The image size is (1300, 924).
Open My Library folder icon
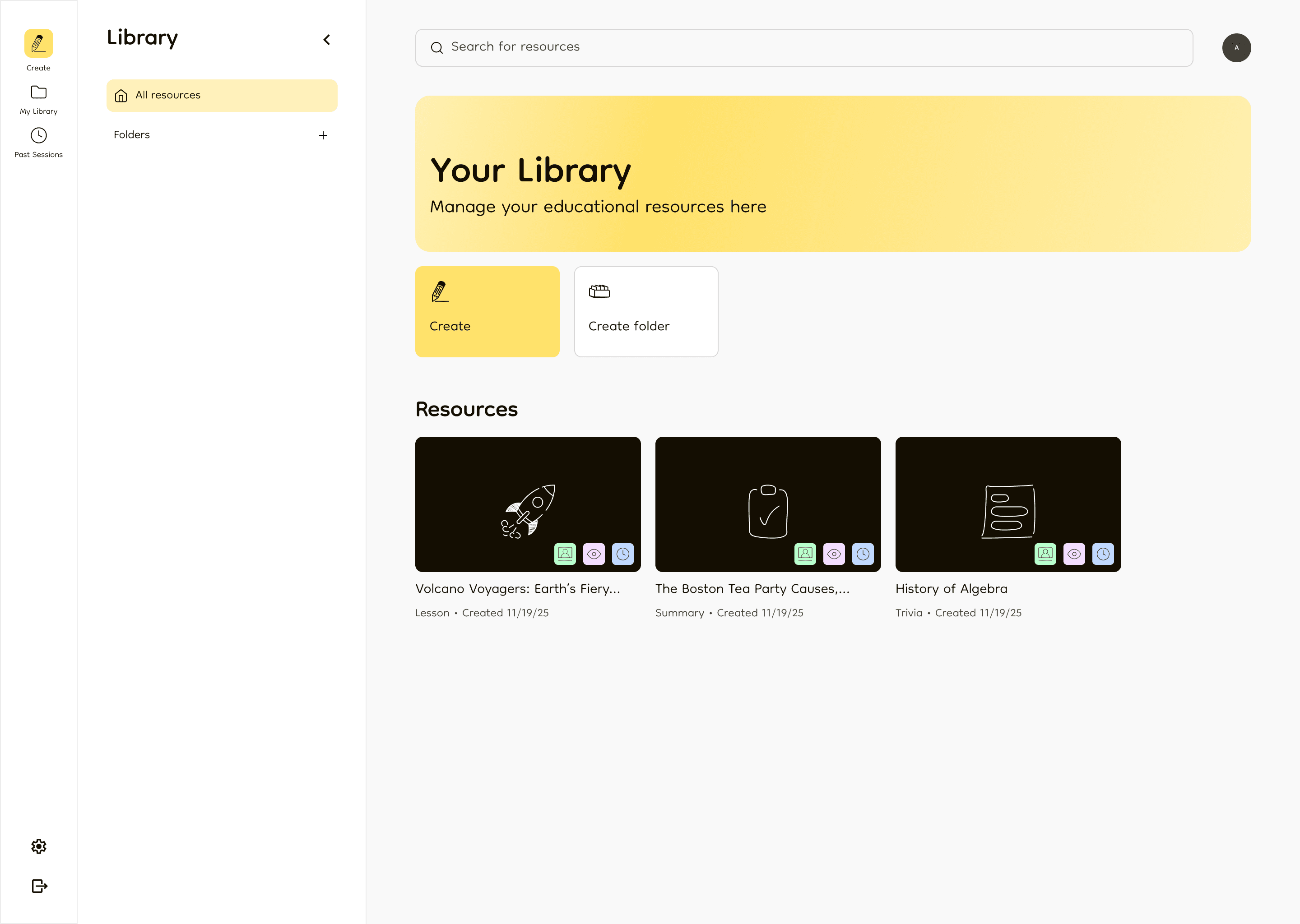click(x=38, y=92)
